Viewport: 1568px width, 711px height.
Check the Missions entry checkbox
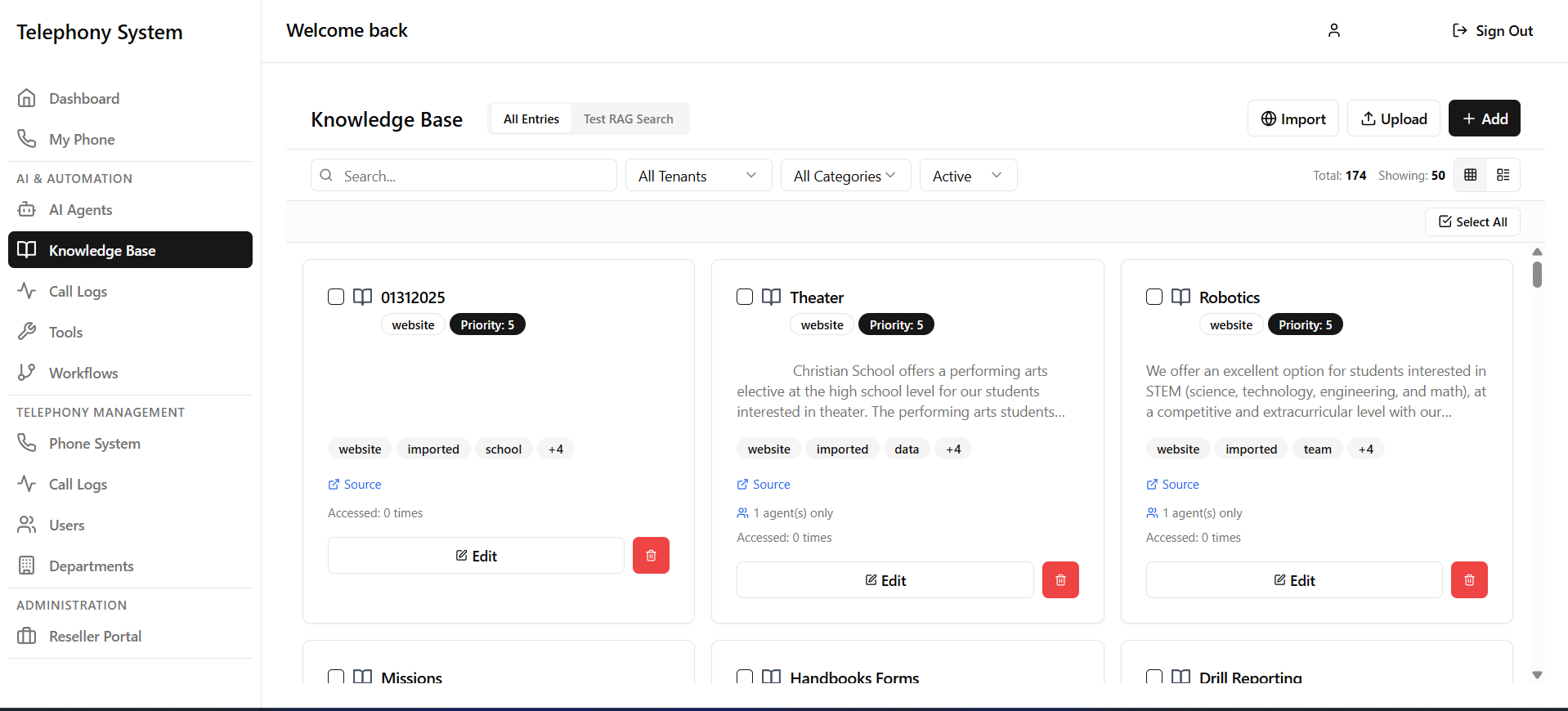[x=336, y=677]
